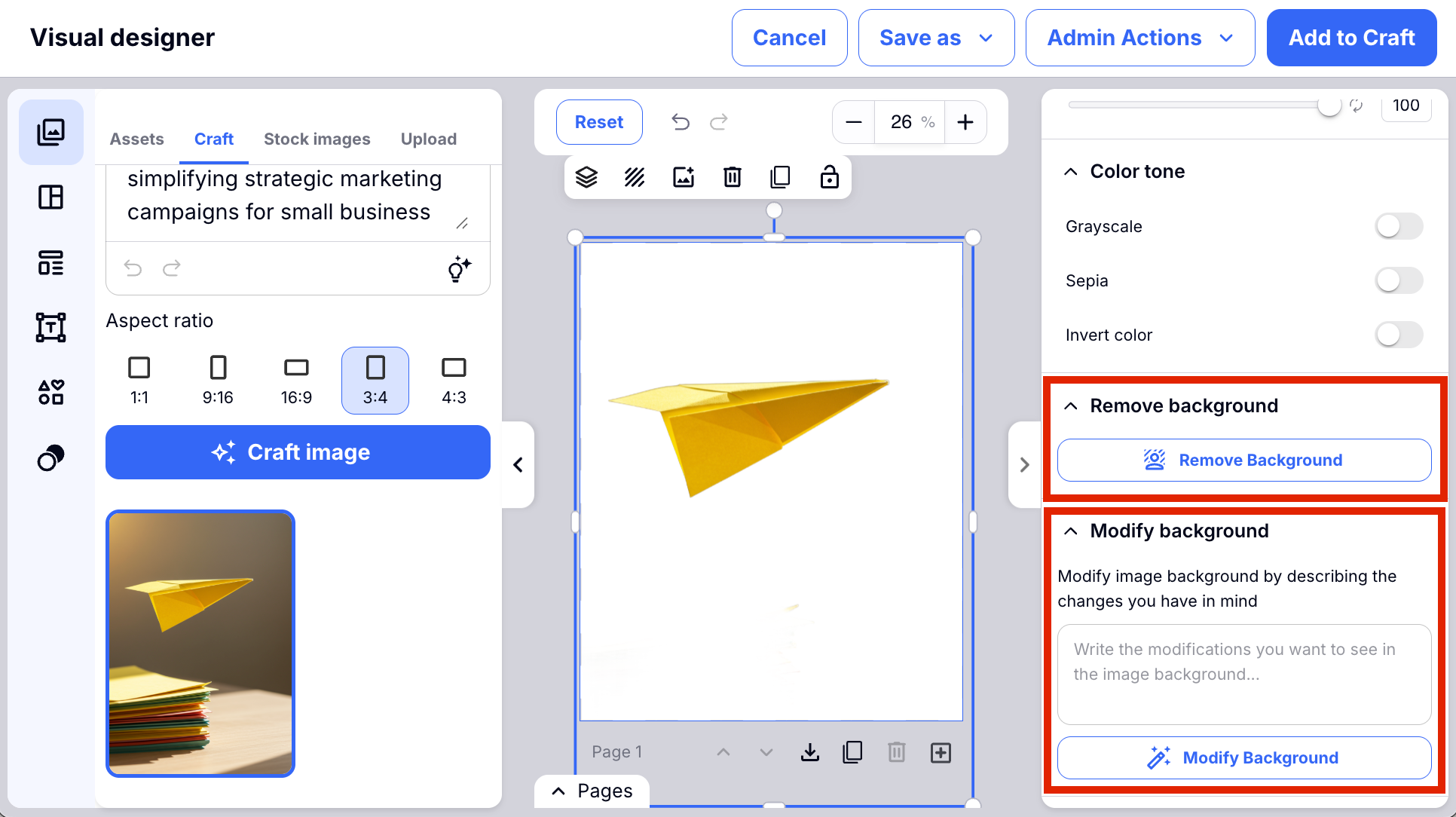Open the text tool in left sidebar
This screenshot has width=1456, height=817.
50,327
